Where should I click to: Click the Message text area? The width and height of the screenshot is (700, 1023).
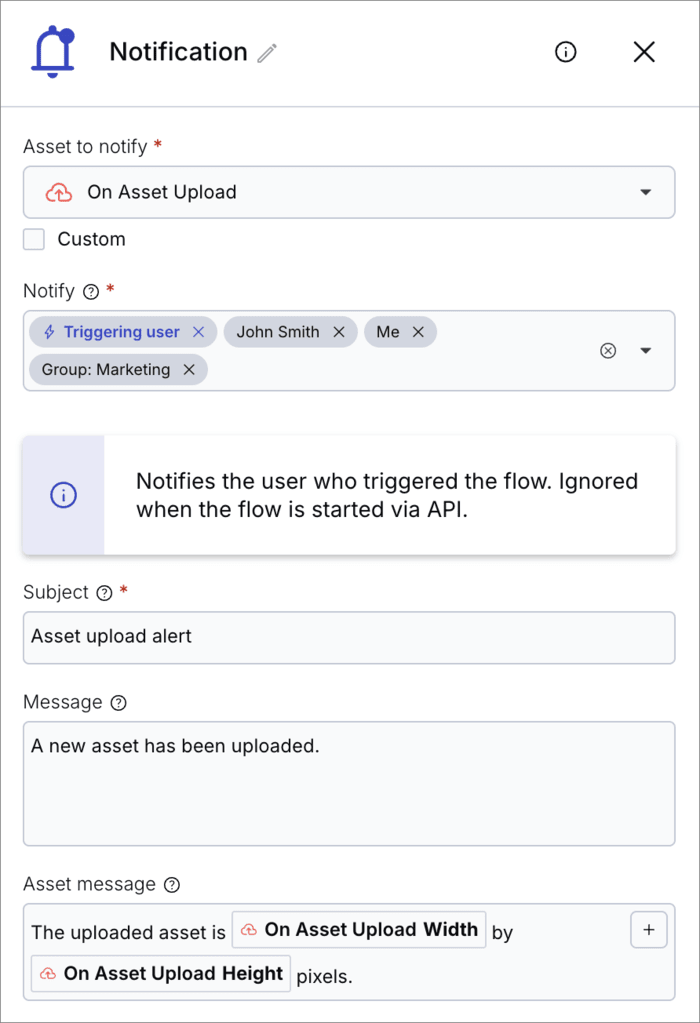[x=349, y=784]
